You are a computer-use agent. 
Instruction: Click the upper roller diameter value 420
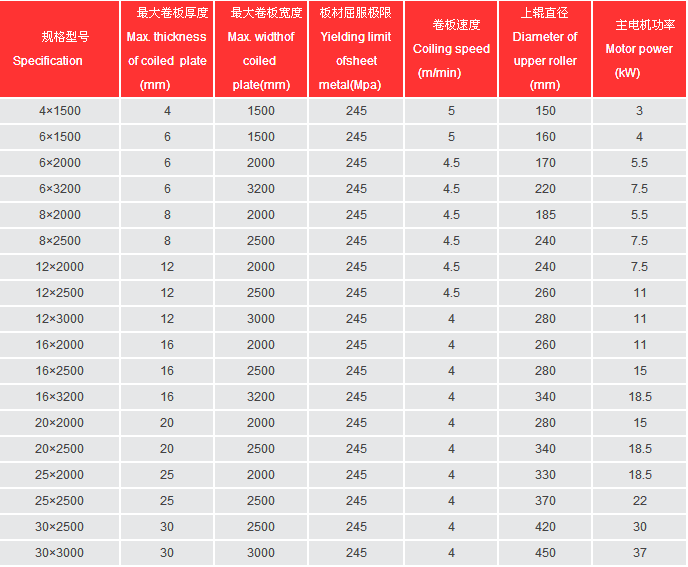(545, 527)
